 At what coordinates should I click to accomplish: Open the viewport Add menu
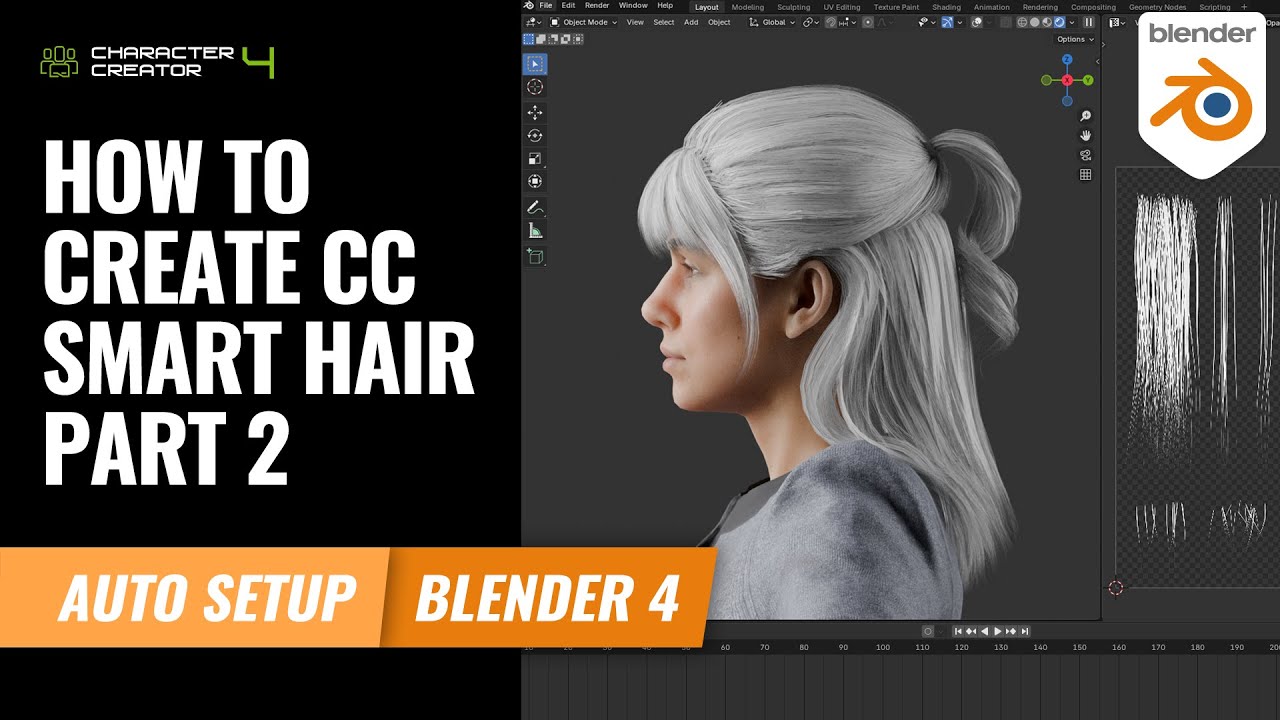(x=691, y=22)
